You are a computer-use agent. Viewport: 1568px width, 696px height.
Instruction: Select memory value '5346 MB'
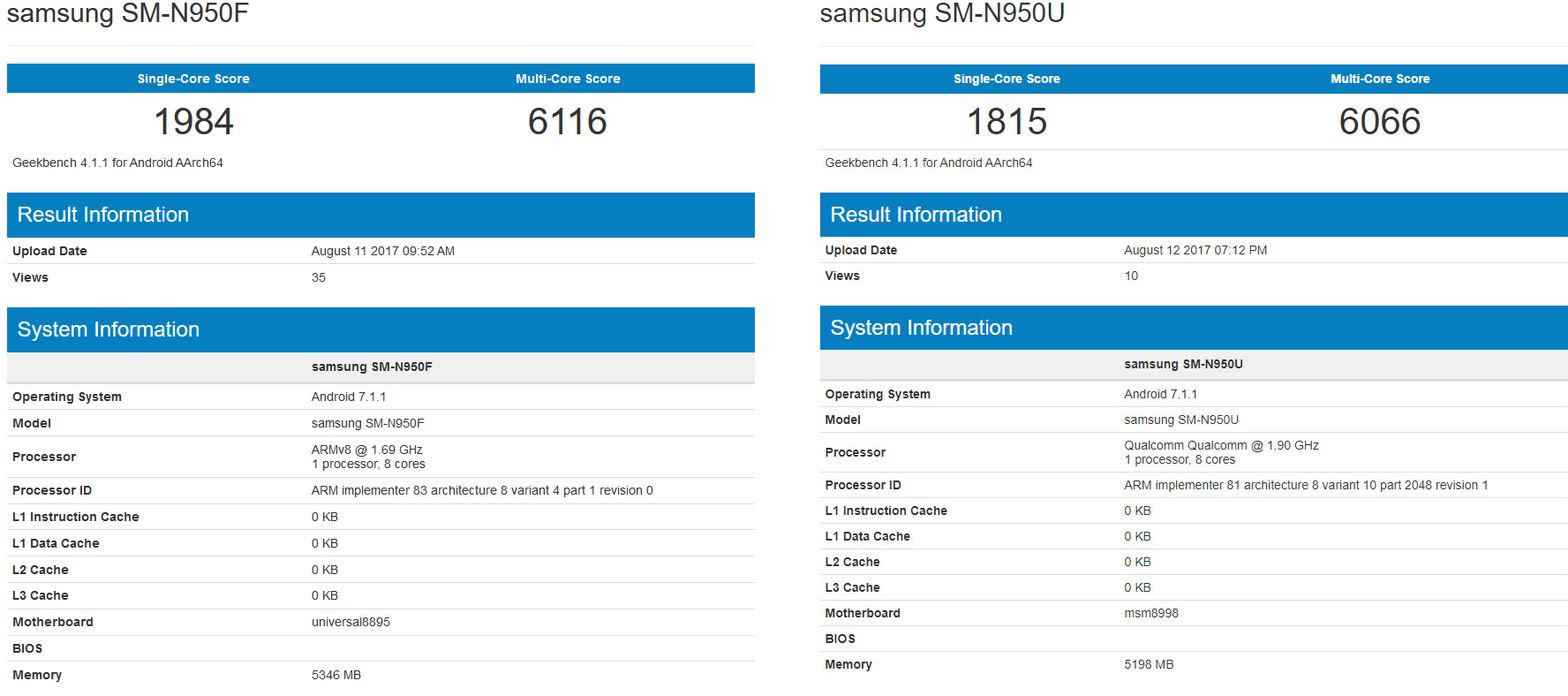tap(336, 675)
